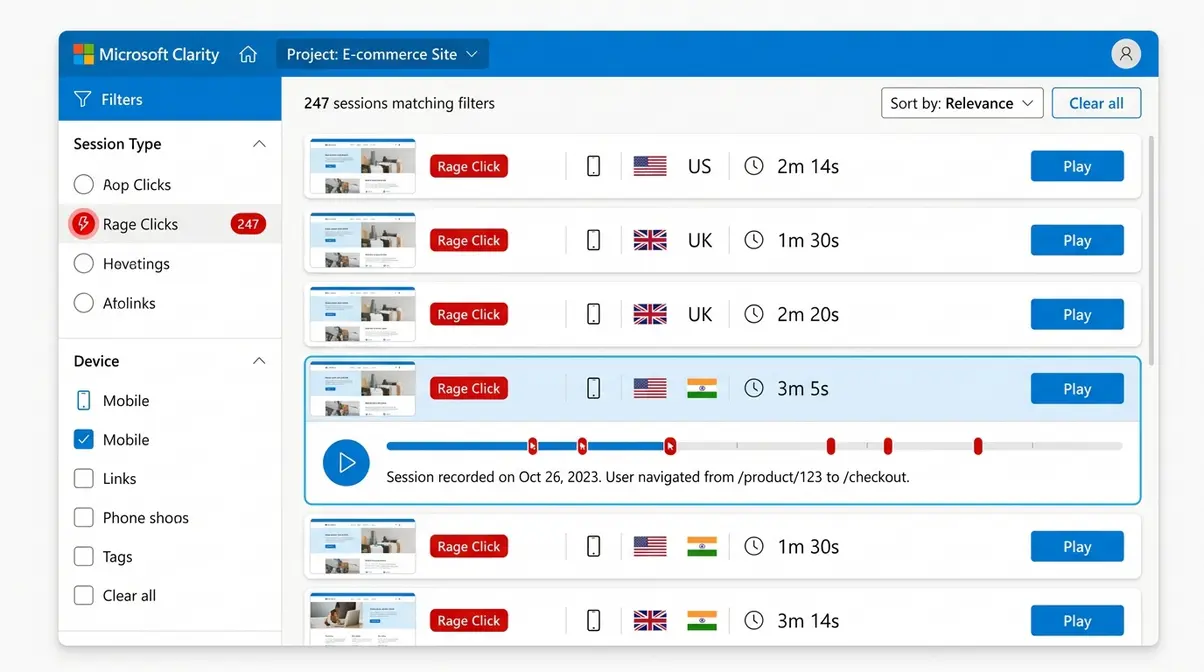Play the US 2m 14s session
The height and width of the screenshot is (672, 1204).
tap(1077, 166)
